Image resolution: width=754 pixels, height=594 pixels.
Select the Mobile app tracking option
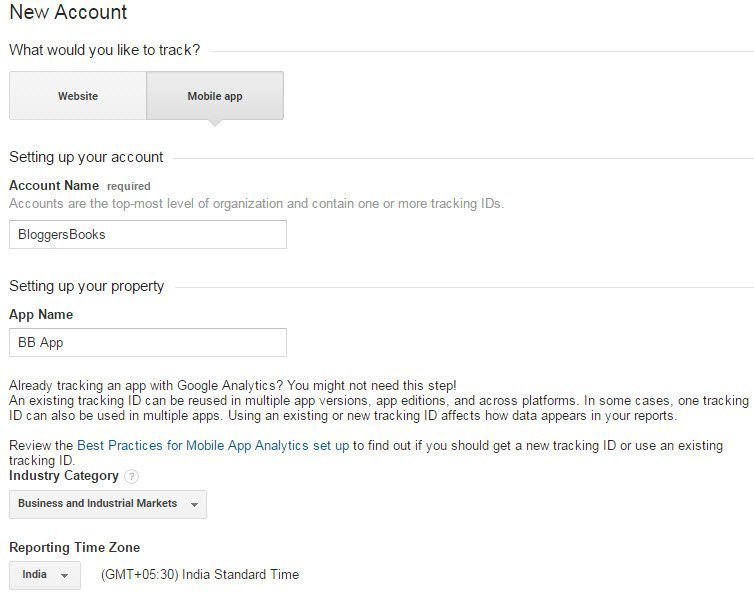[215, 95]
